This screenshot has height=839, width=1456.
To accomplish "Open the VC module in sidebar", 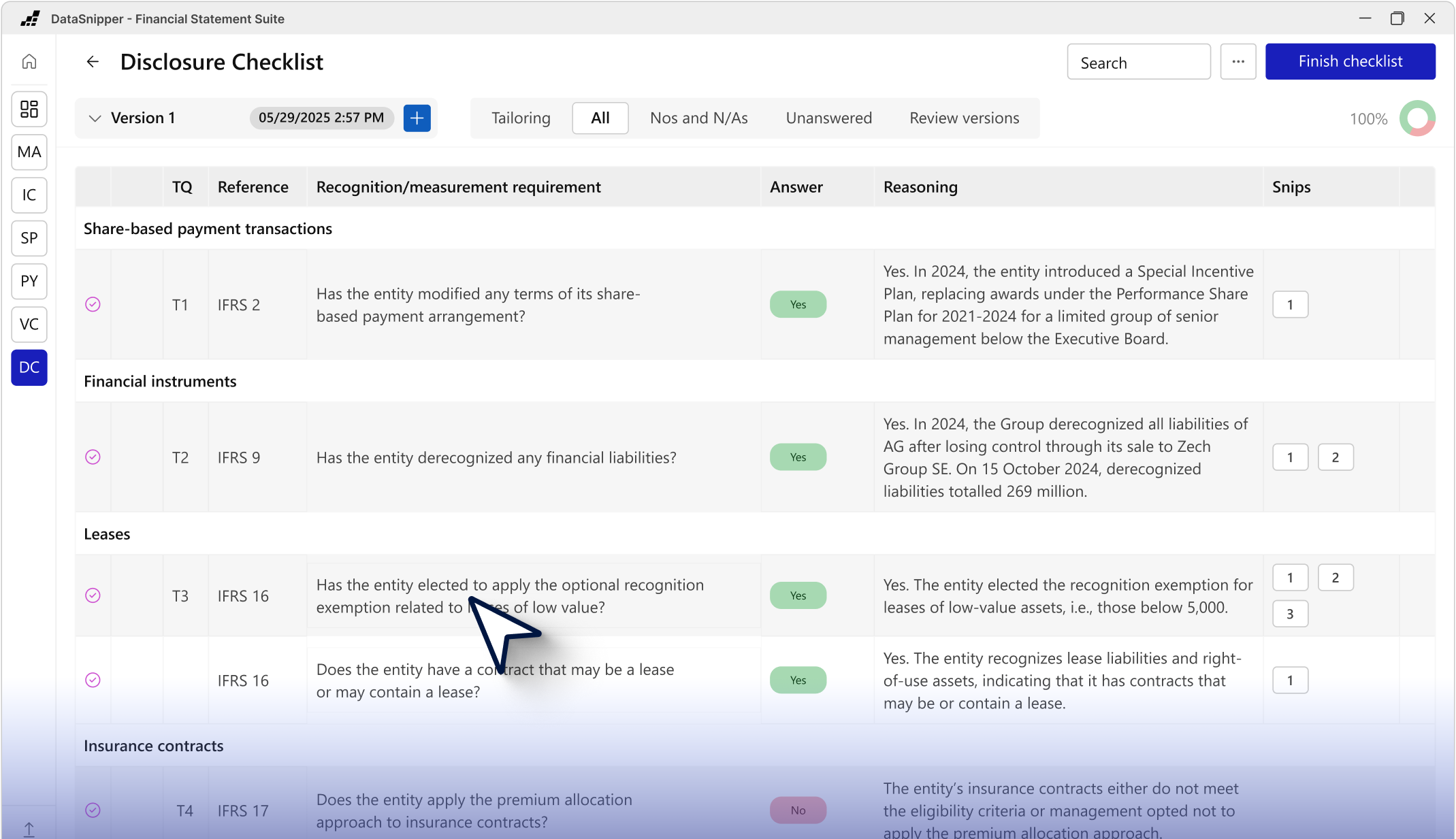I will coord(29,324).
